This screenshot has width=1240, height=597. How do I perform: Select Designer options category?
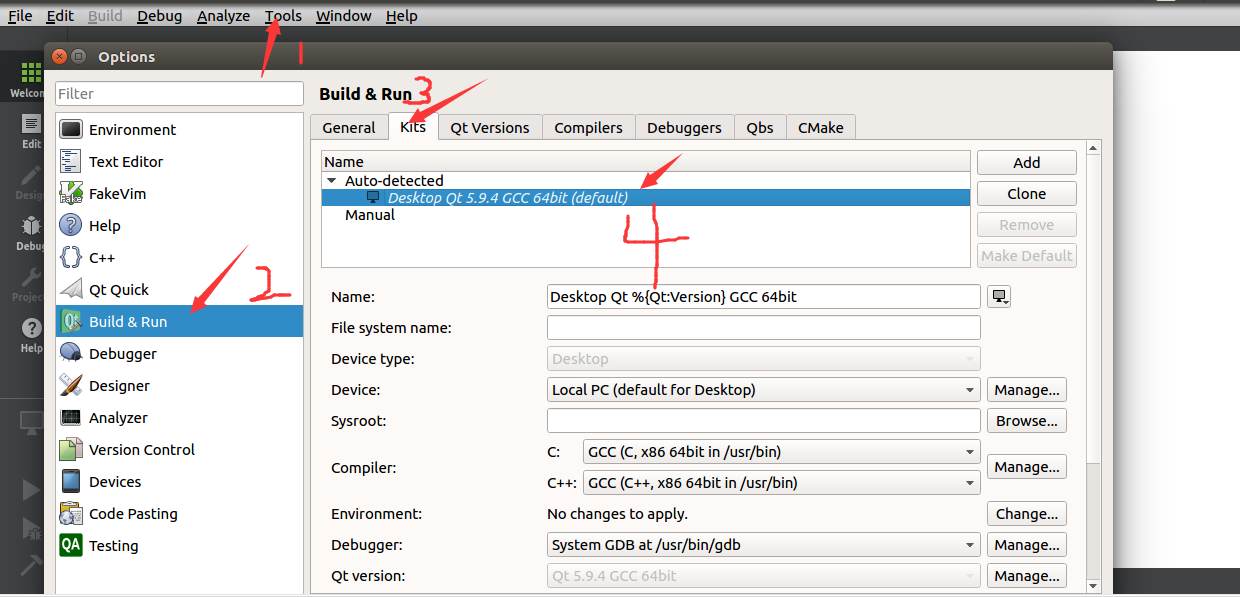[179, 386]
